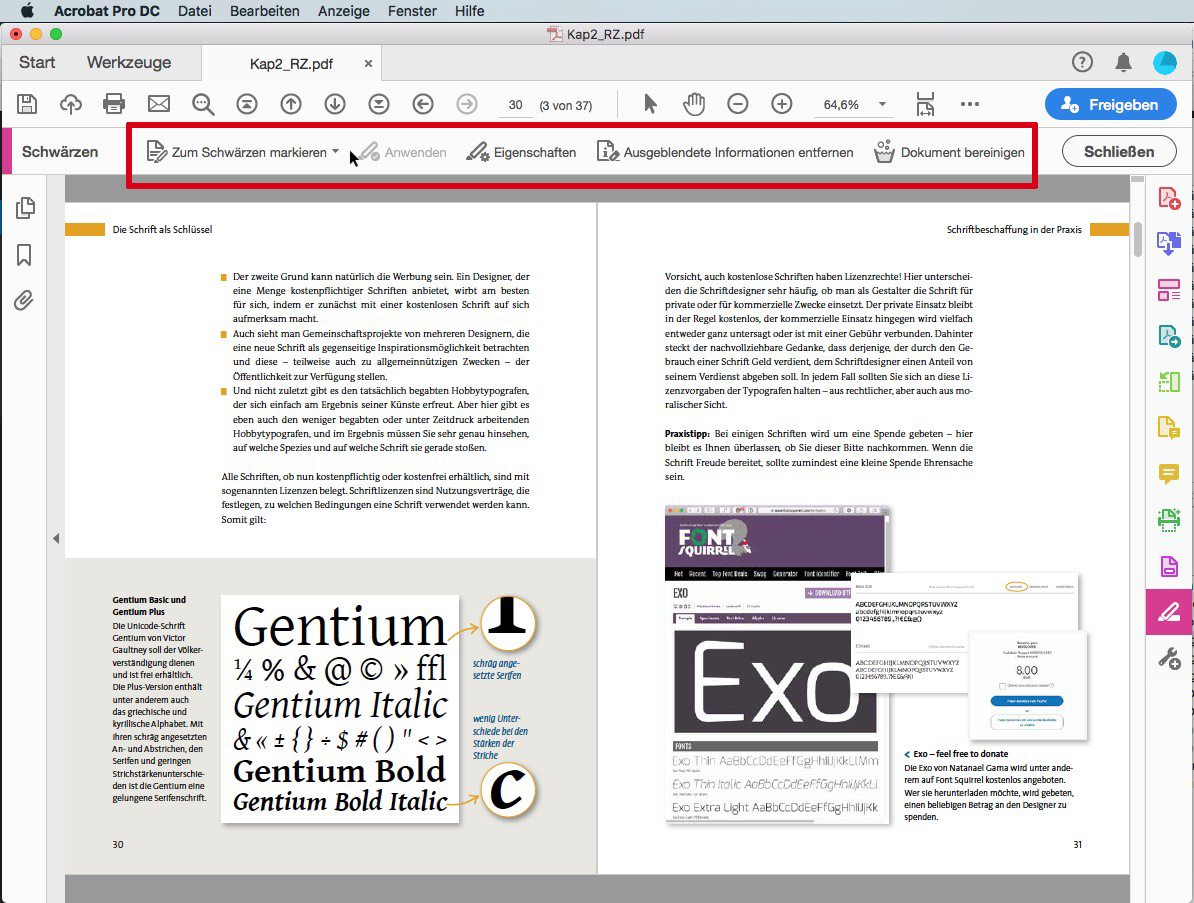This screenshot has width=1194, height=903.
Task: Click the print icon in toolbar
Action: (x=114, y=104)
